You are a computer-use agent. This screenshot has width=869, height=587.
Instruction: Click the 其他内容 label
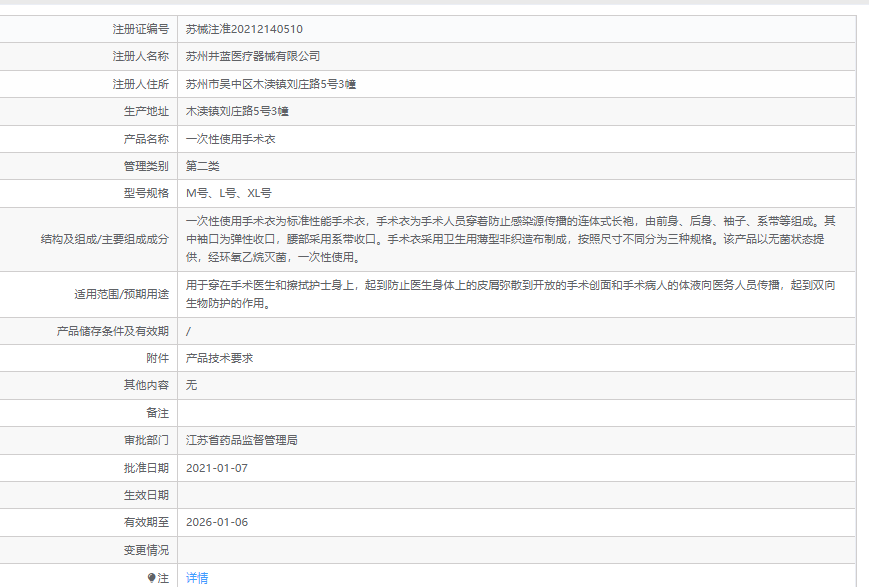pos(146,385)
